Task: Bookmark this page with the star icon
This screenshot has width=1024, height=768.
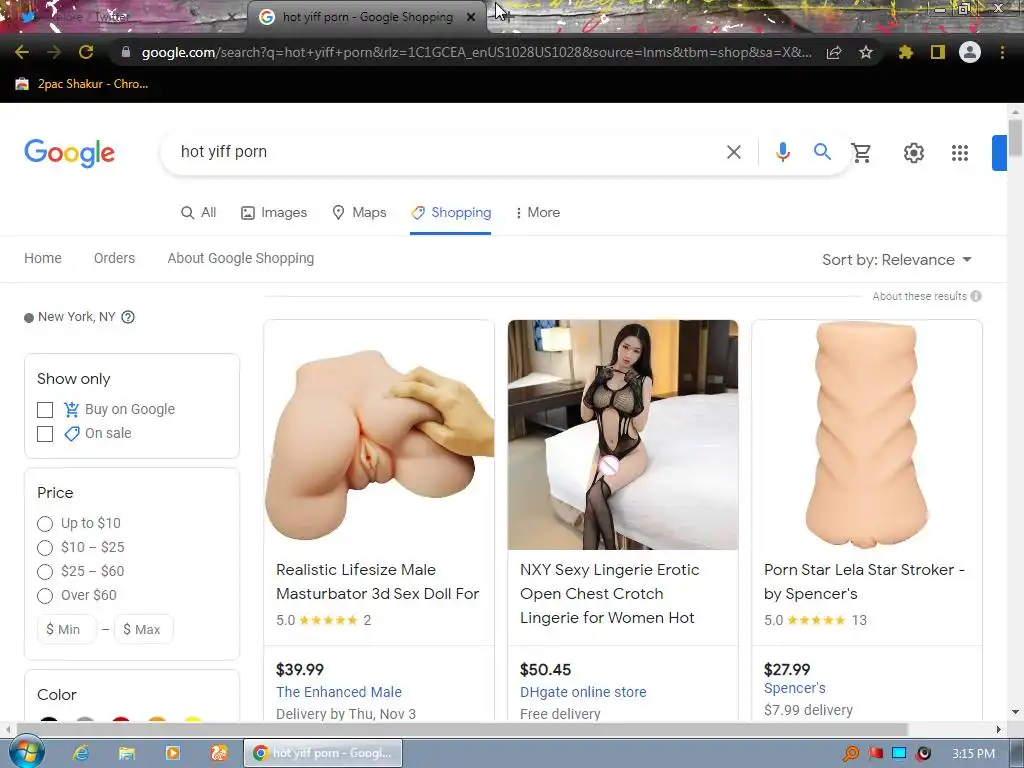Action: (x=865, y=52)
